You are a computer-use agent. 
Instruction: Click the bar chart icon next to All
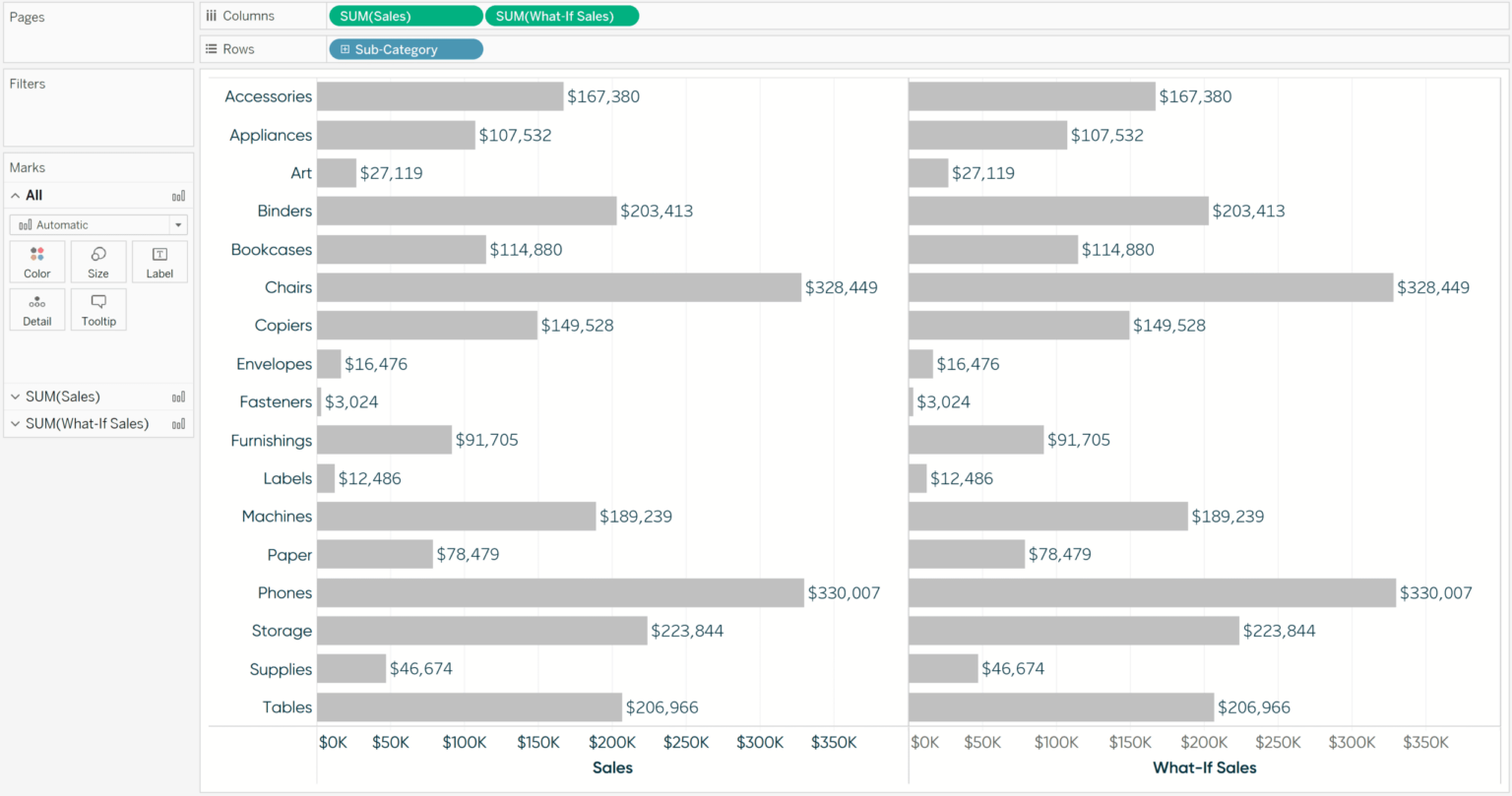[x=178, y=195]
